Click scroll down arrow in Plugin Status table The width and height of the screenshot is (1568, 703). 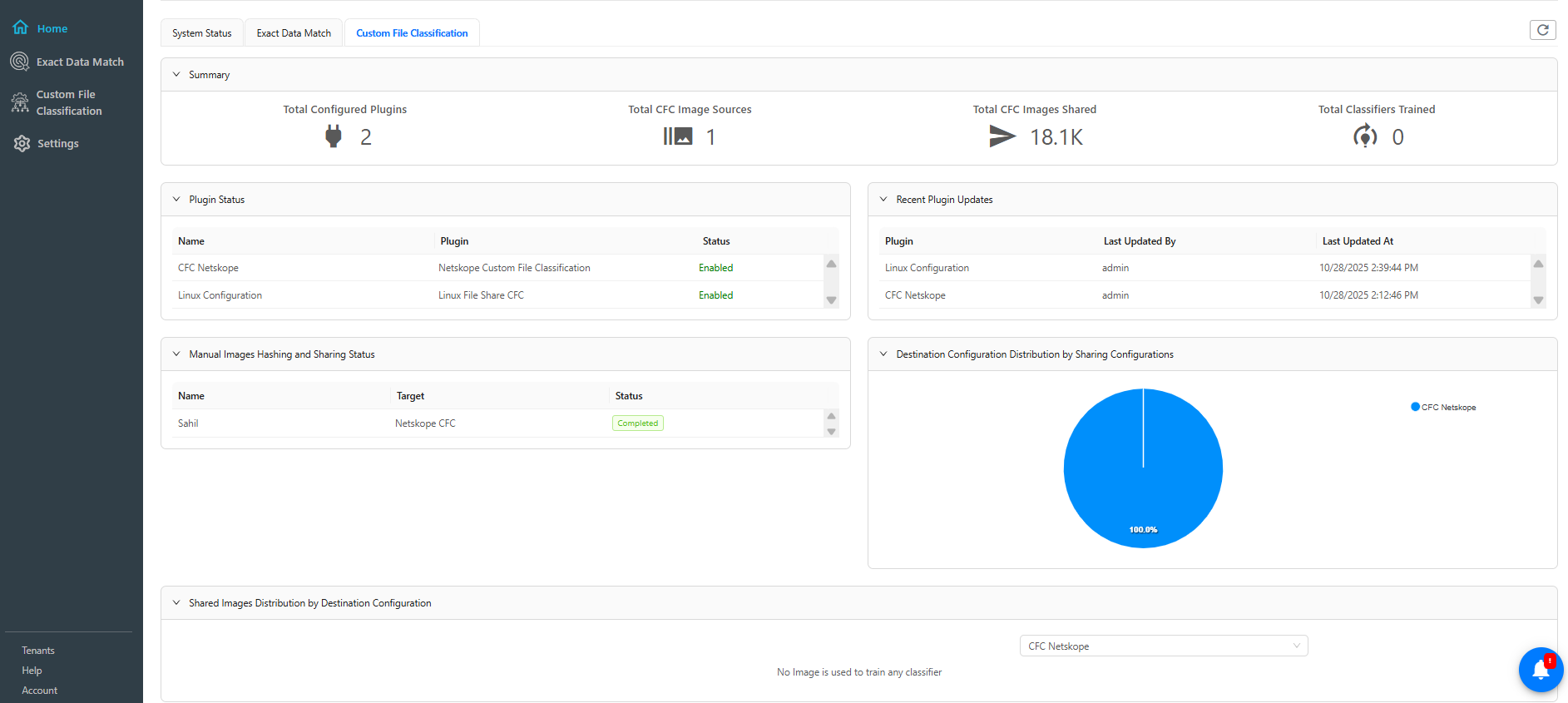(x=831, y=300)
